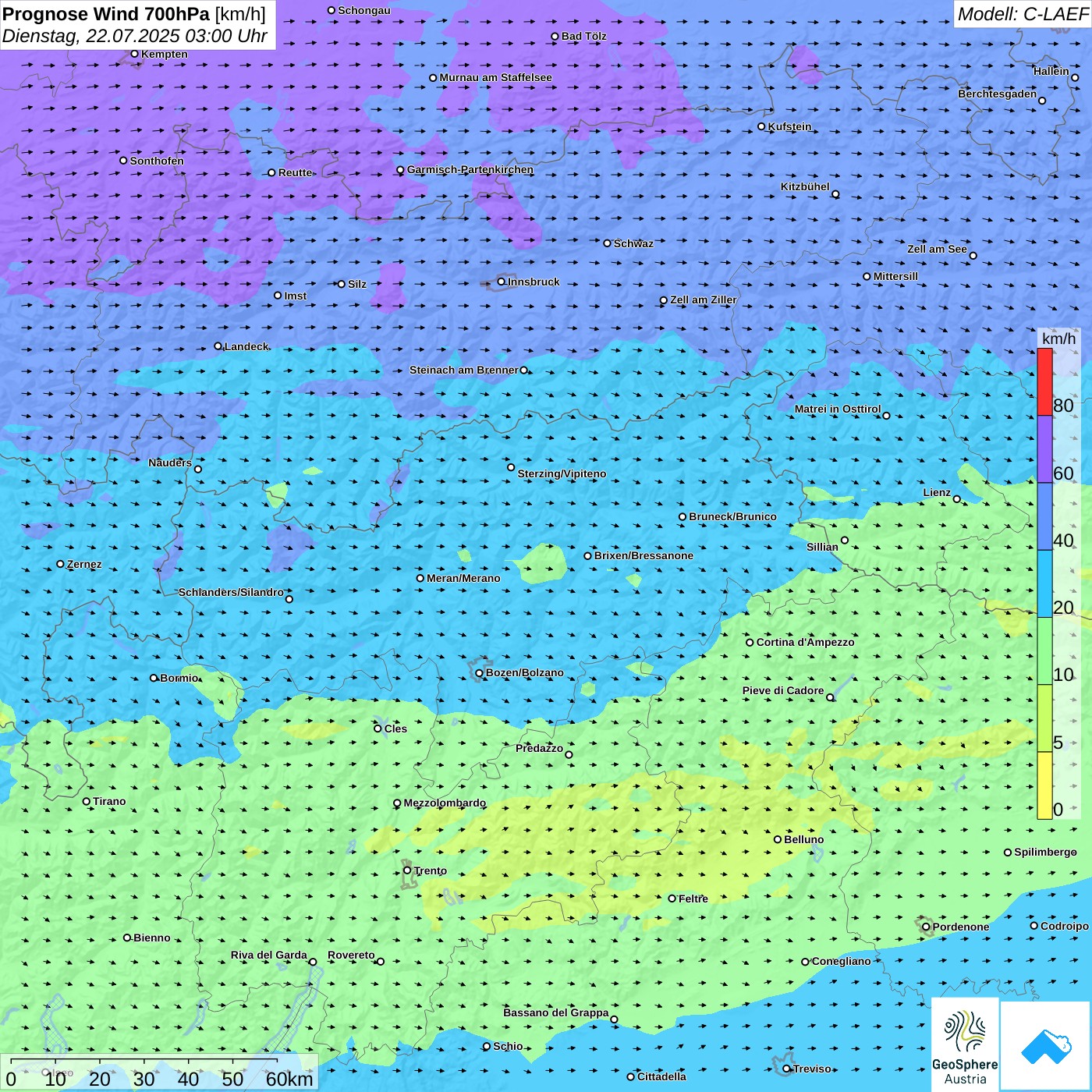The image size is (1092, 1092).
Task: Click the Schongau location label
Action: click(364, 10)
